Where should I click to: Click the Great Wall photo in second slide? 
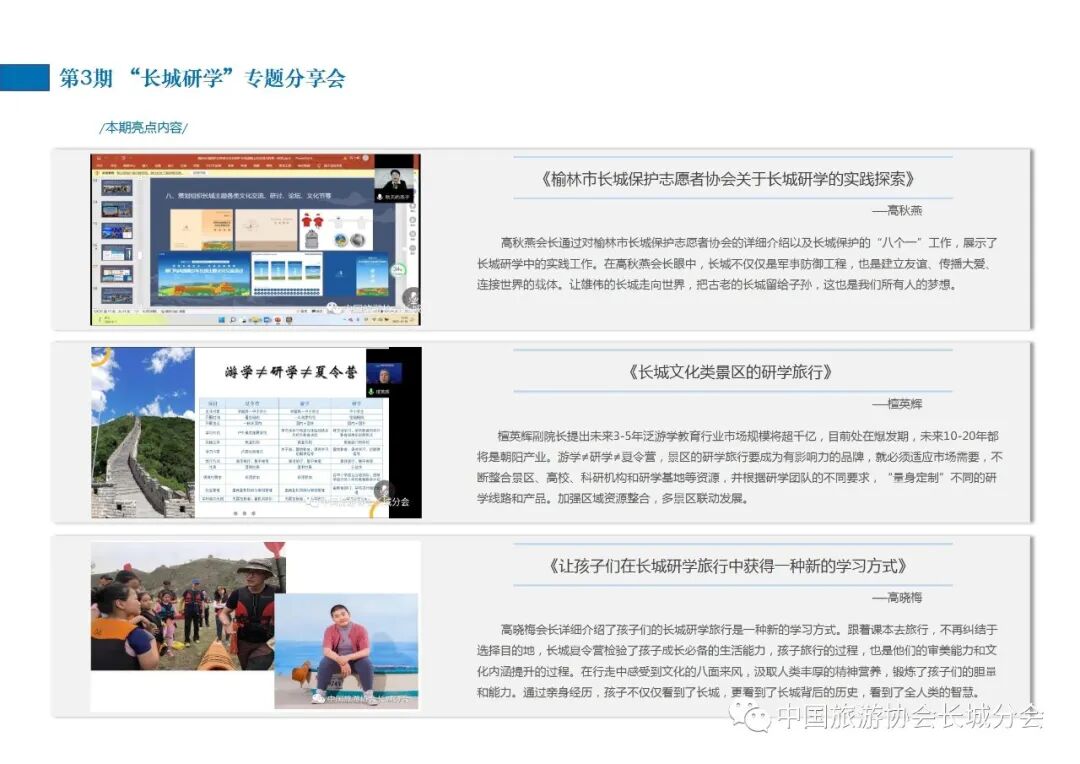point(143,433)
